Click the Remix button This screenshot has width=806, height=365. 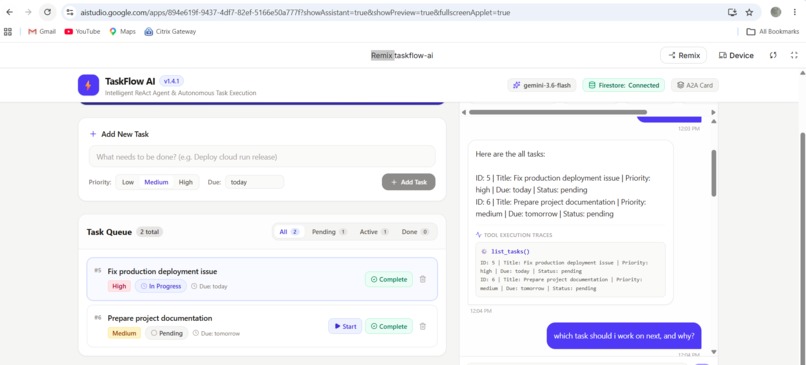684,56
